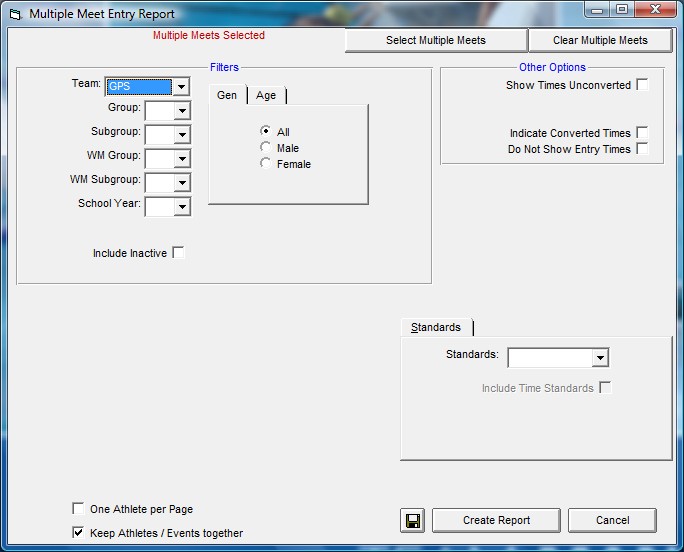The height and width of the screenshot is (552, 684).
Task: Select the Standards tab
Action: (436, 327)
